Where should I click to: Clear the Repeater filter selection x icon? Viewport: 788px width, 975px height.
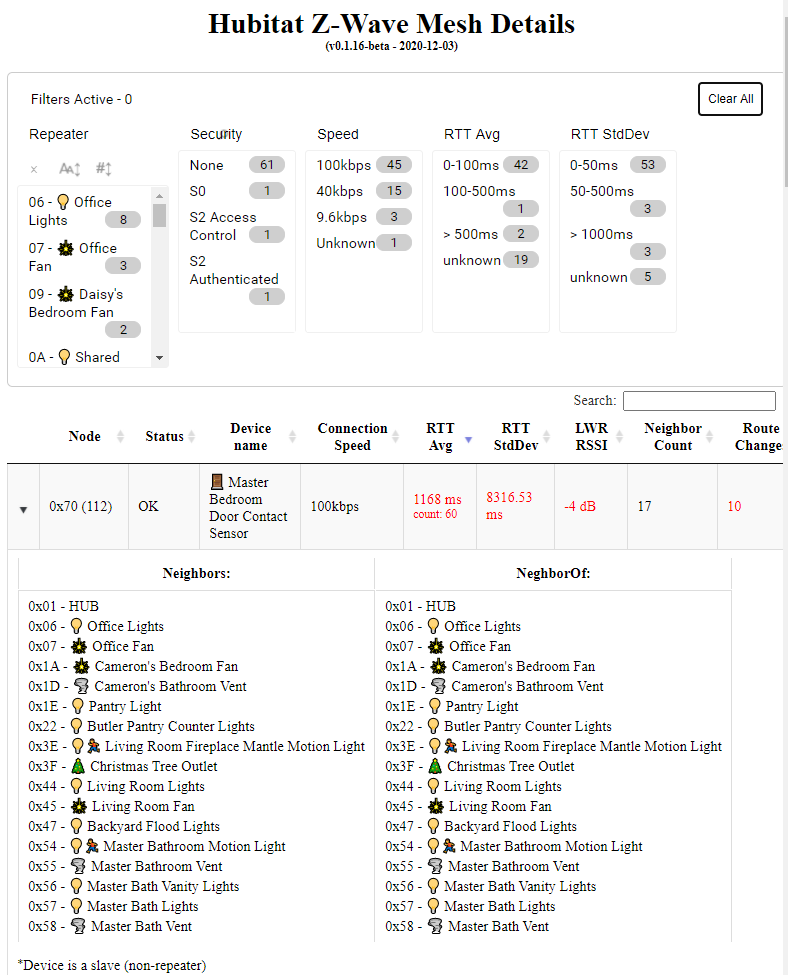coord(34,169)
